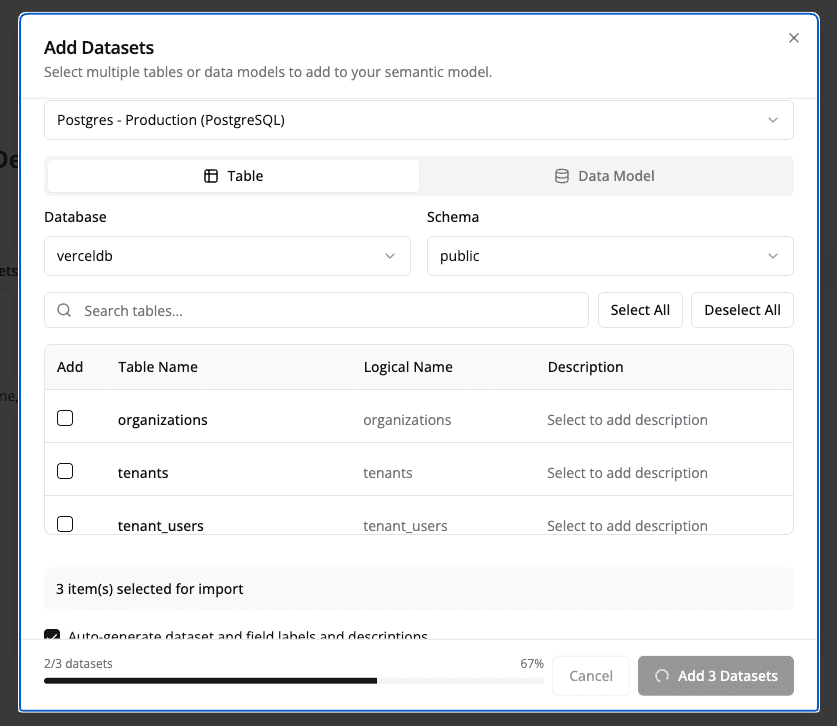Click the magnifier icon in the search bar

63,310
